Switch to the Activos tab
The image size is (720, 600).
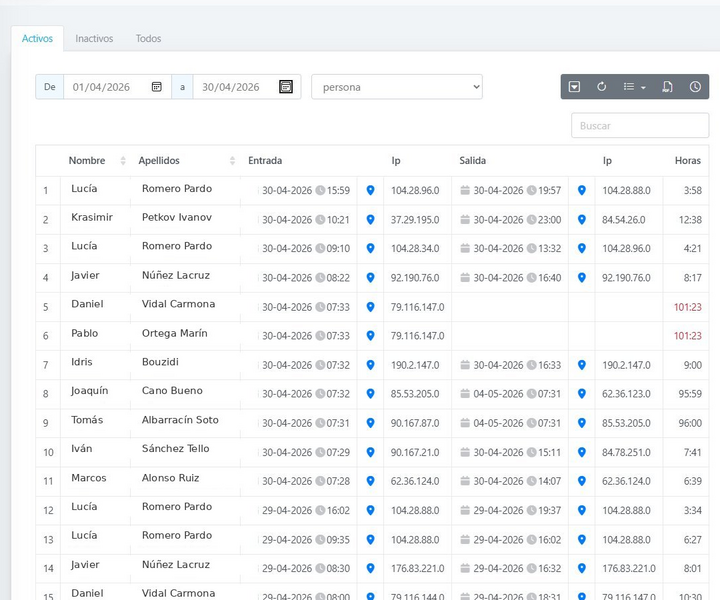[x=37, y=39]
